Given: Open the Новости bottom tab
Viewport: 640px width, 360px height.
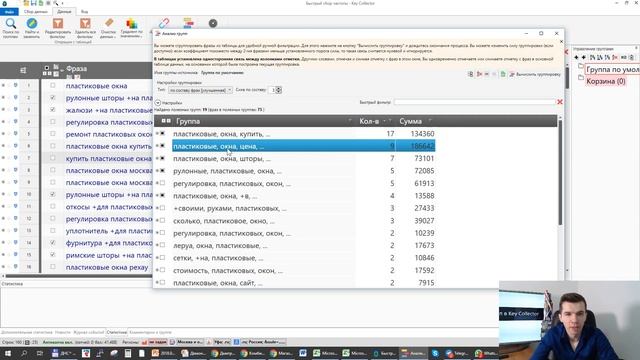Looking at the screenshot, I should [63, 332].
